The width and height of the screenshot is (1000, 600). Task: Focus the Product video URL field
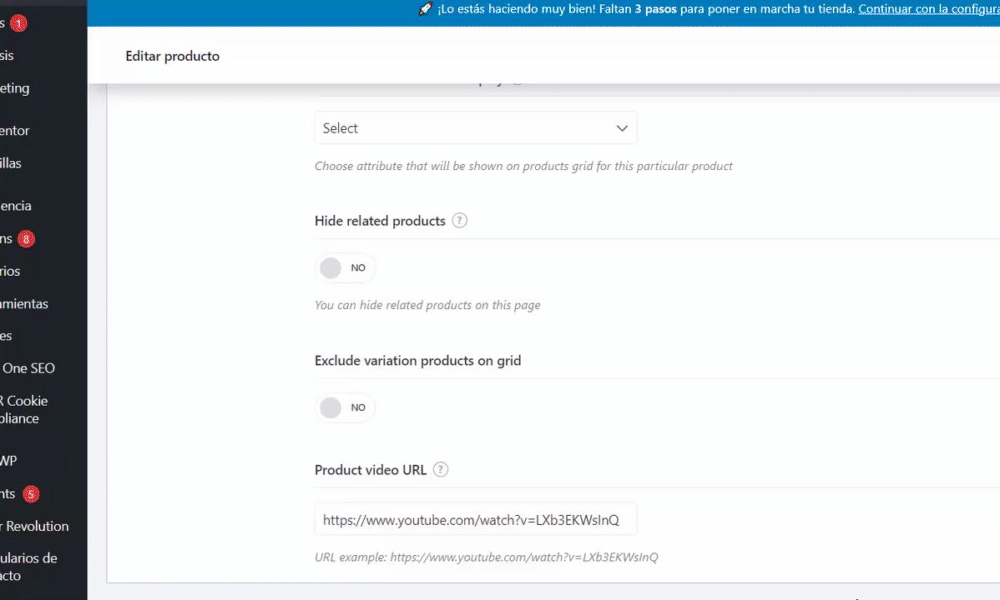coord(475,520)
